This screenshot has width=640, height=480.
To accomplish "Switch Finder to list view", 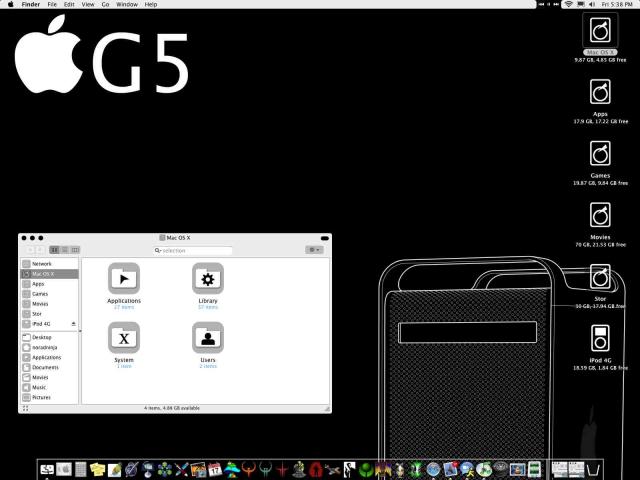I will [x=64, y=250].
